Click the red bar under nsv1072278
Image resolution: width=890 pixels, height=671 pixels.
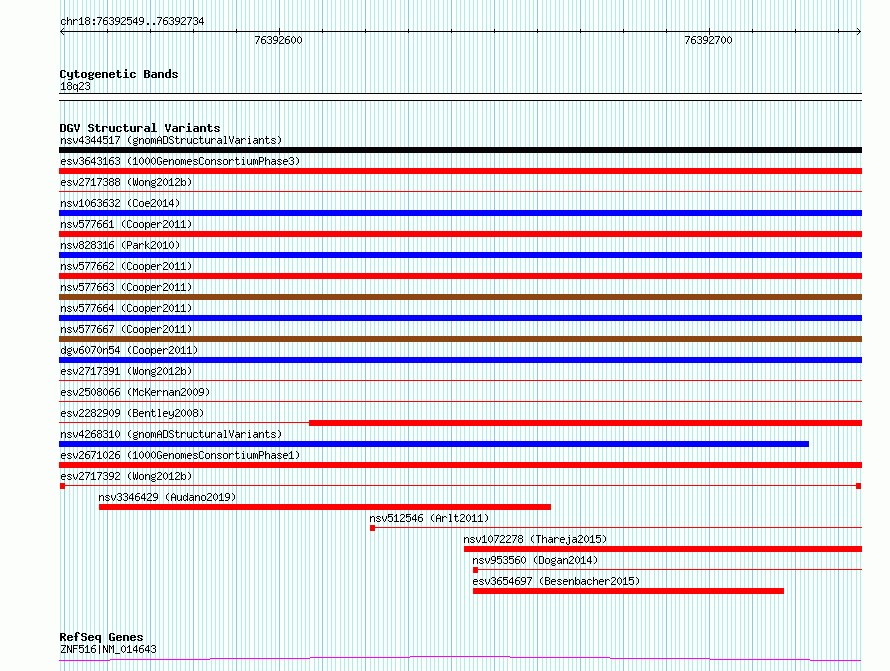click(x=663, y=549)
